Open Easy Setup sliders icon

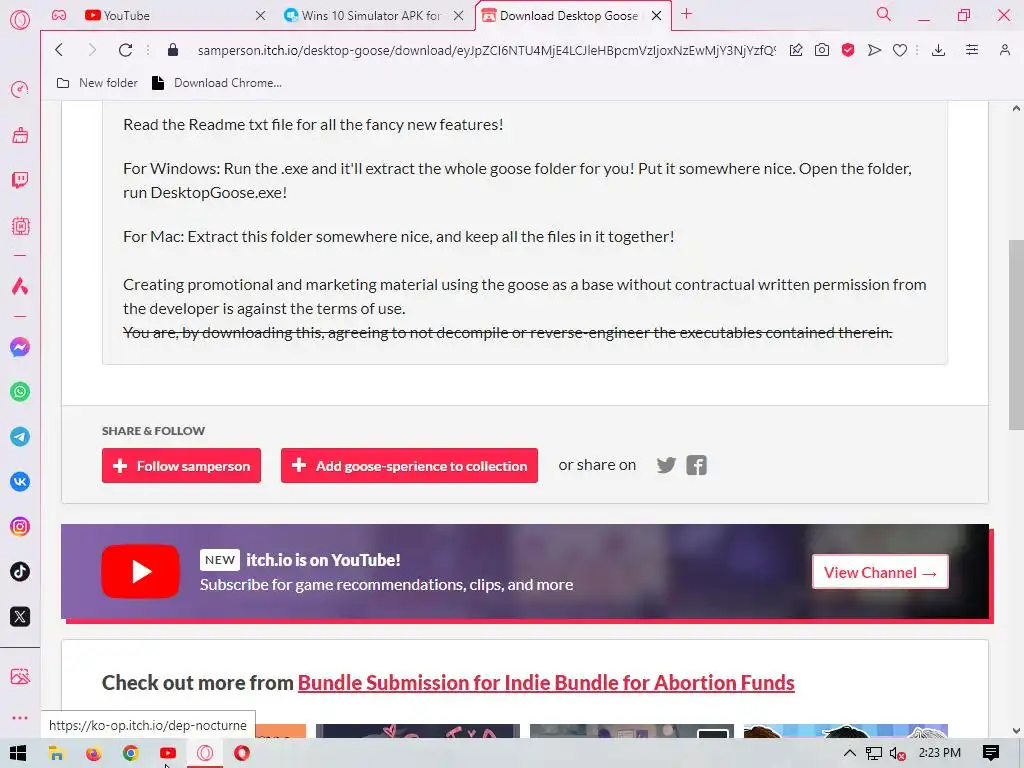click(972, 50)
